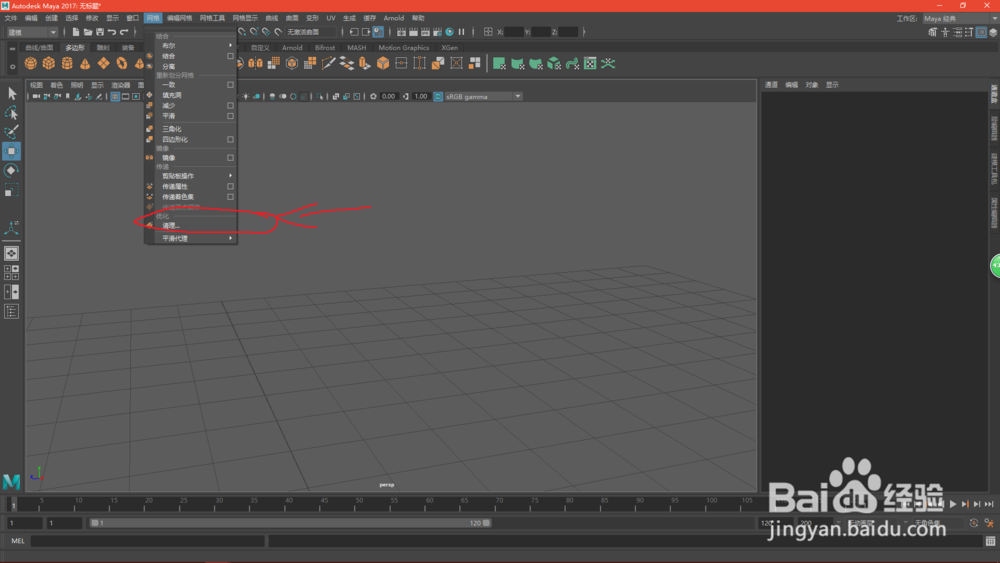Click the range slider bar handle at 120

486,523
